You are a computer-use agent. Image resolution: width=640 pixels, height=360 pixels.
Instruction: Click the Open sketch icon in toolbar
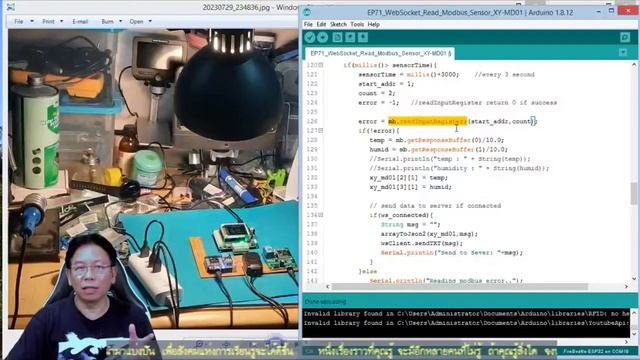click(350, 38)
